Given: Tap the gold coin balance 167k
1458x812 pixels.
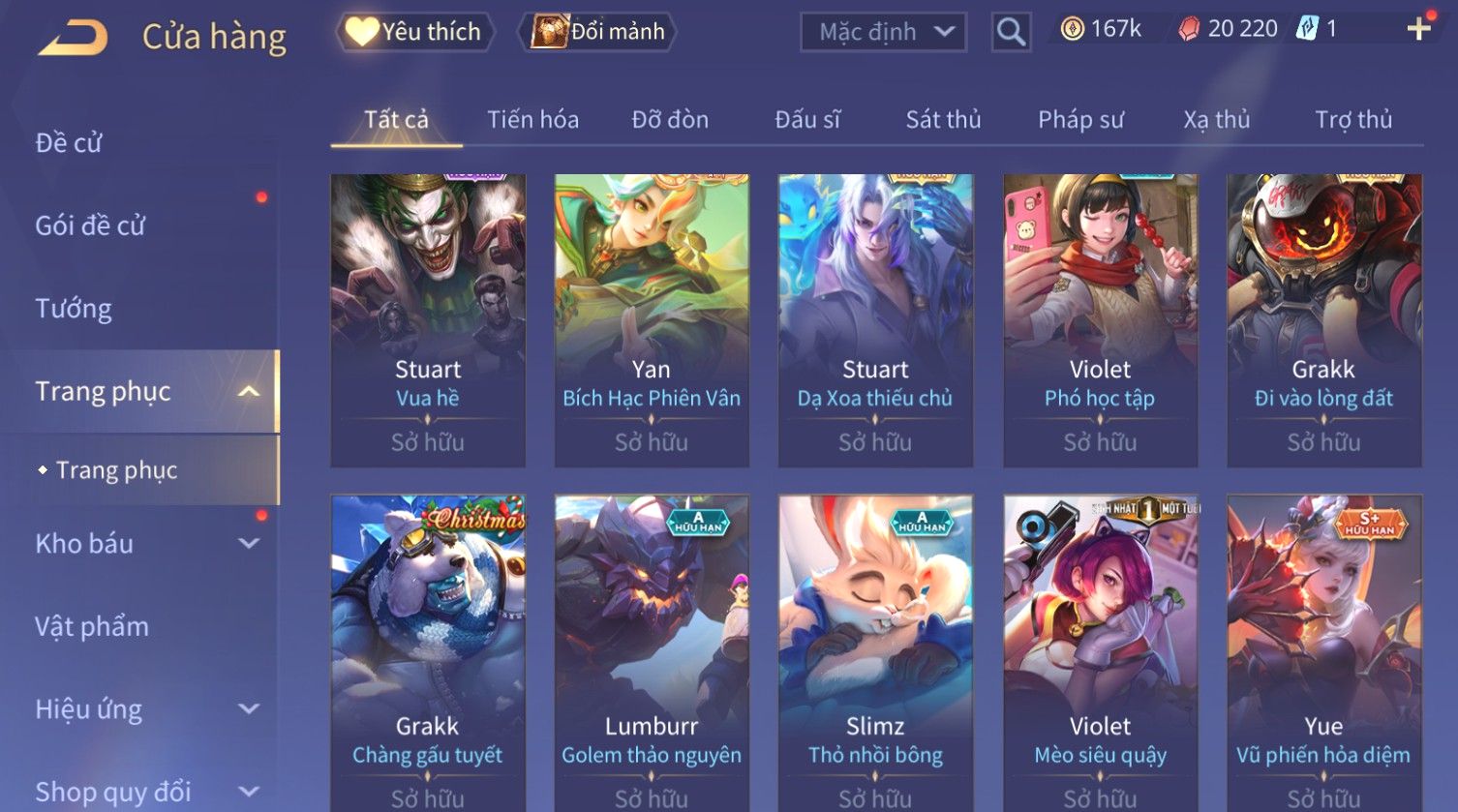Looking at the screenshot, I should [1101, 29].
